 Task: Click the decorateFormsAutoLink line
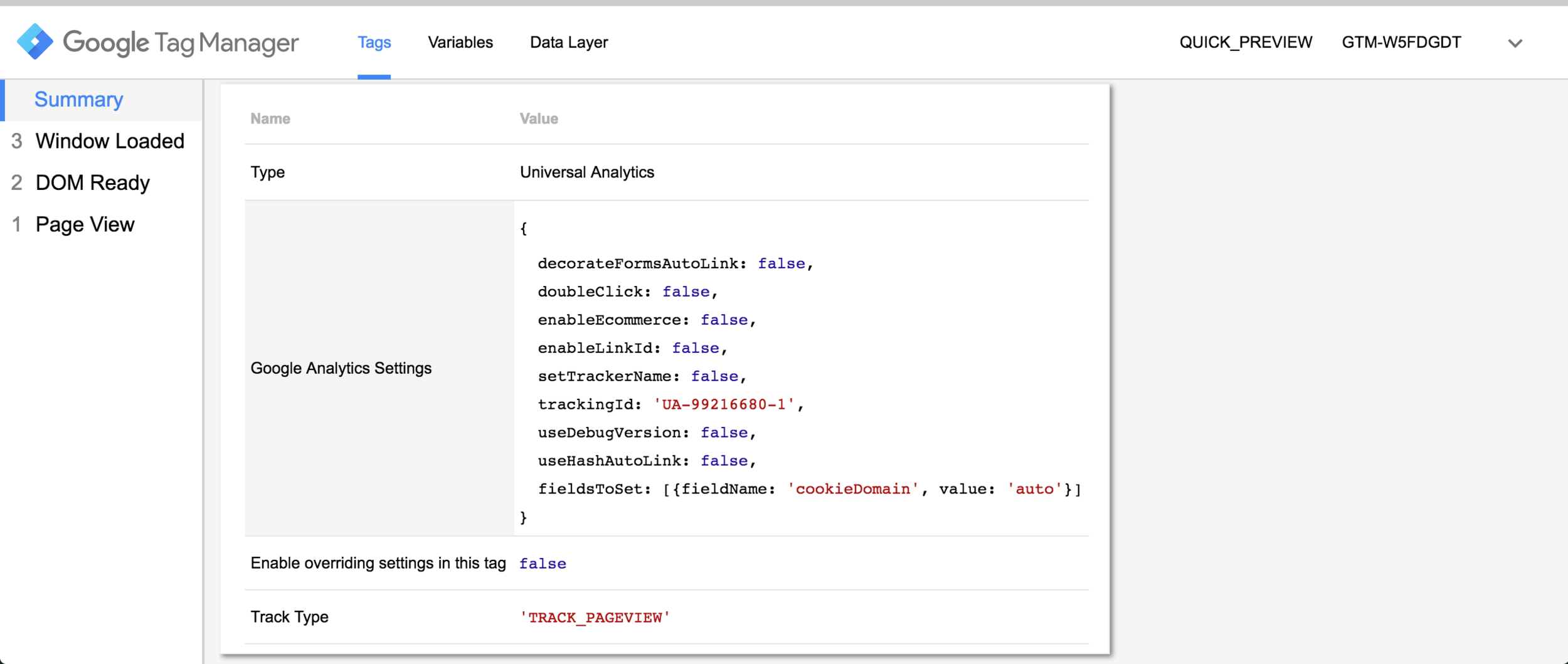coord(675,263)
